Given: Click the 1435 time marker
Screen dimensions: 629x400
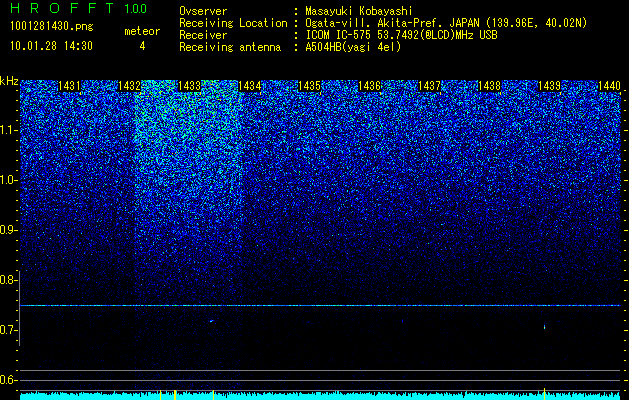Looking at the screenshot, I should [x=310, y=86].
